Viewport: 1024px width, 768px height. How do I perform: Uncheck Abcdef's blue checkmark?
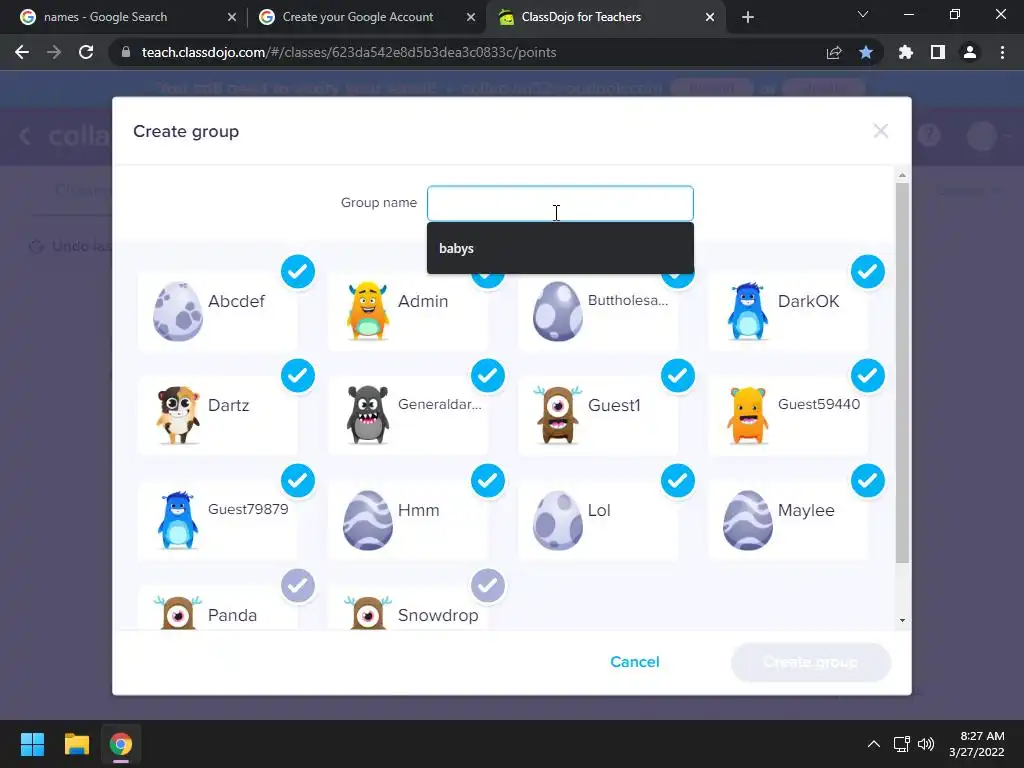[298, 271]
